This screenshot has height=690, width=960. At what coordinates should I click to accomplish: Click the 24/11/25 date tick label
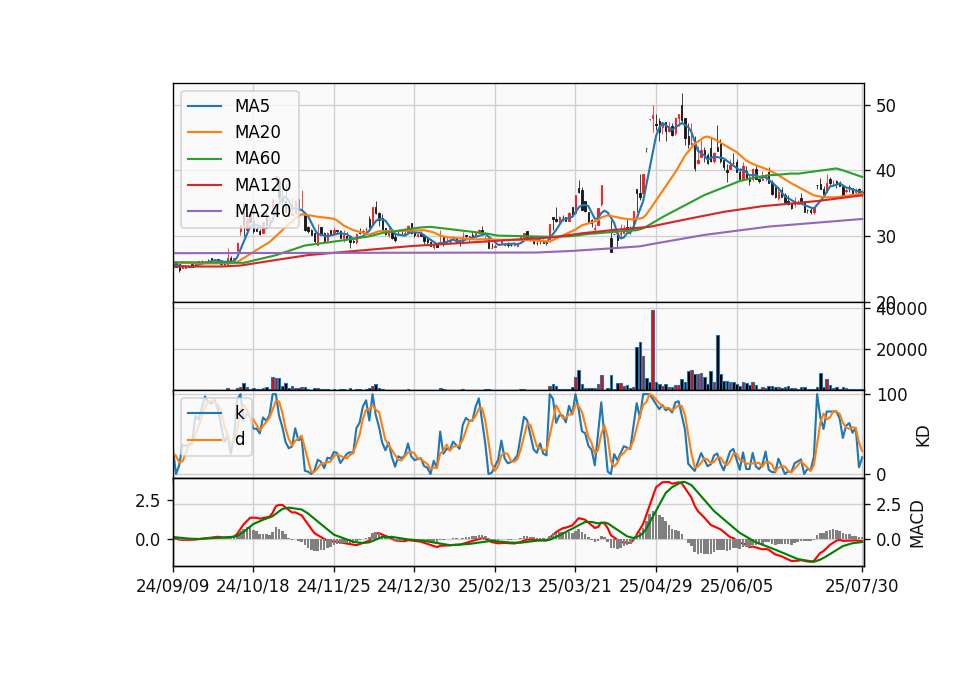(x=334, y=586)
